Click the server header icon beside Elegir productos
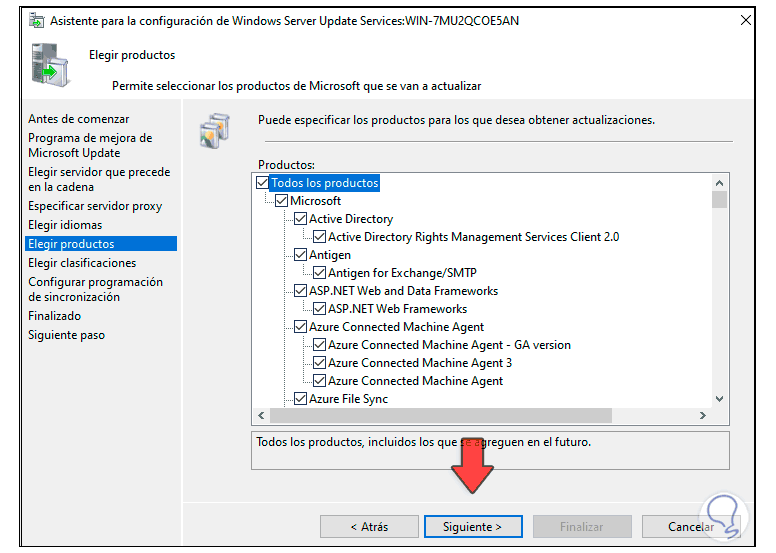This screenshot has width=776, height=553. (x=50, y=65)
